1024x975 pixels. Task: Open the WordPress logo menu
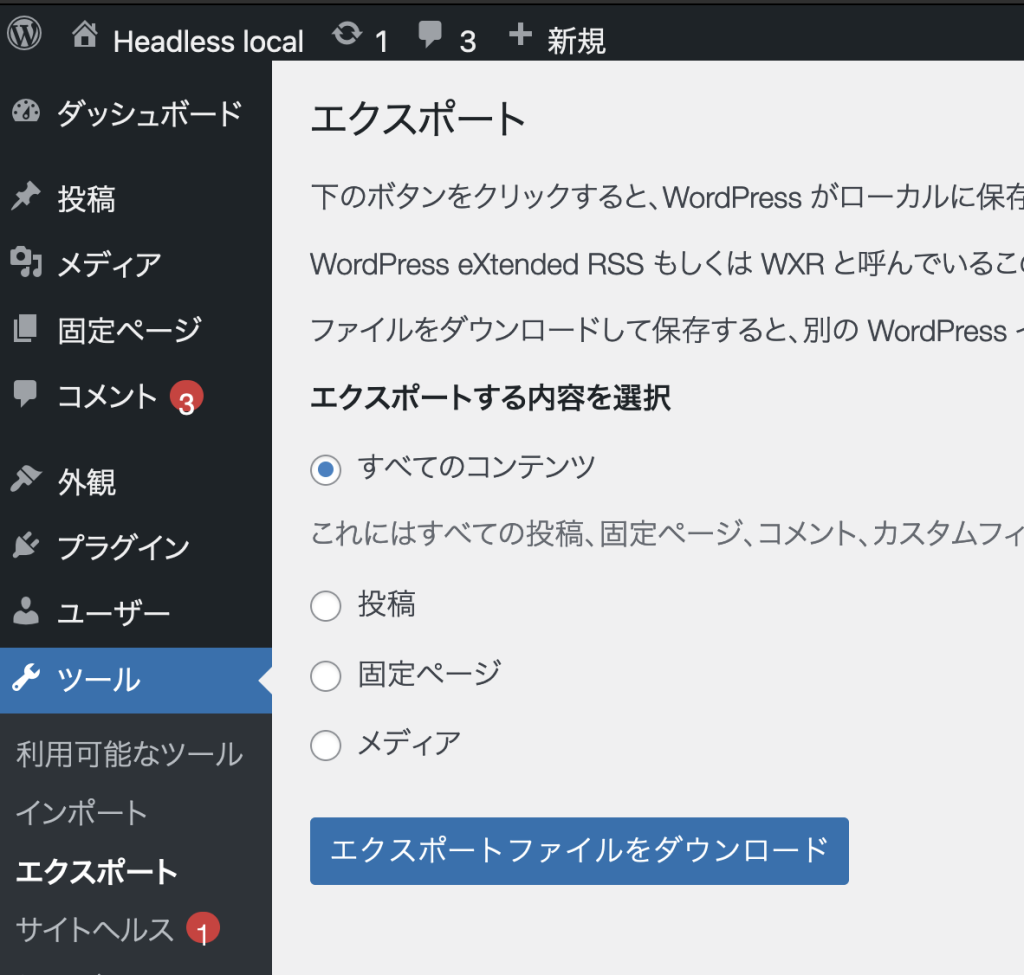pyautogui.click(x=24, y=34)
